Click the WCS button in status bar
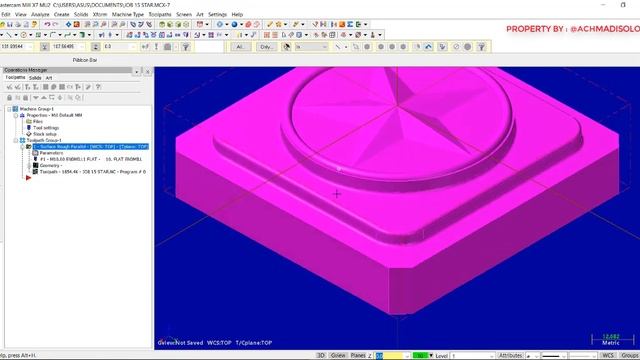 (608, 356)
